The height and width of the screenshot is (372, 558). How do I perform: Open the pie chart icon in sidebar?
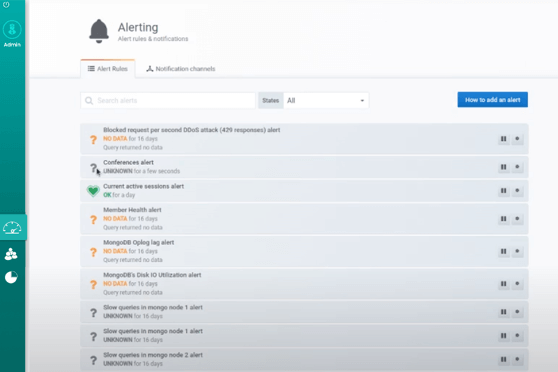[11, 277]
